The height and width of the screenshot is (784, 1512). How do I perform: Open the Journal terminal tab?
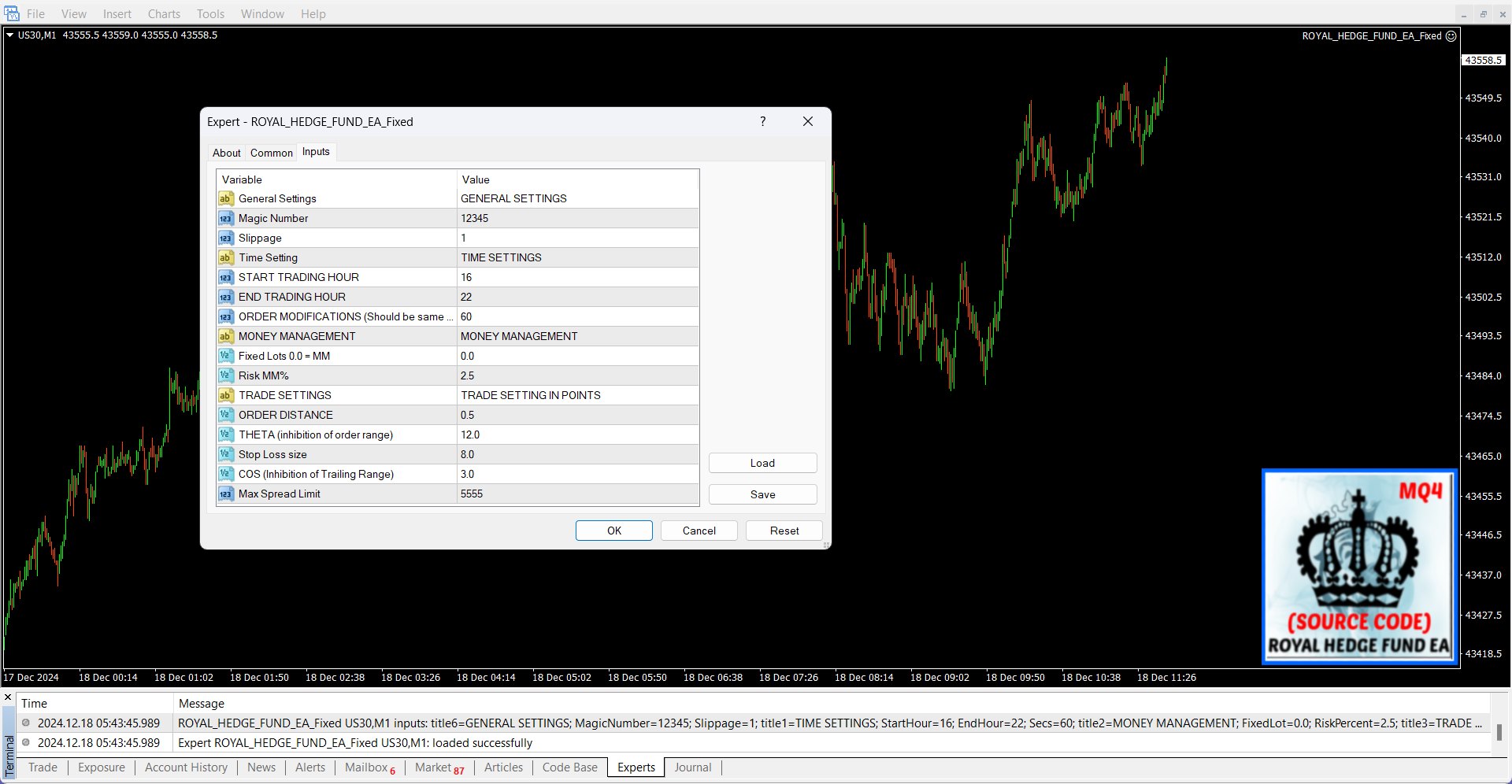tap(692, 767)
